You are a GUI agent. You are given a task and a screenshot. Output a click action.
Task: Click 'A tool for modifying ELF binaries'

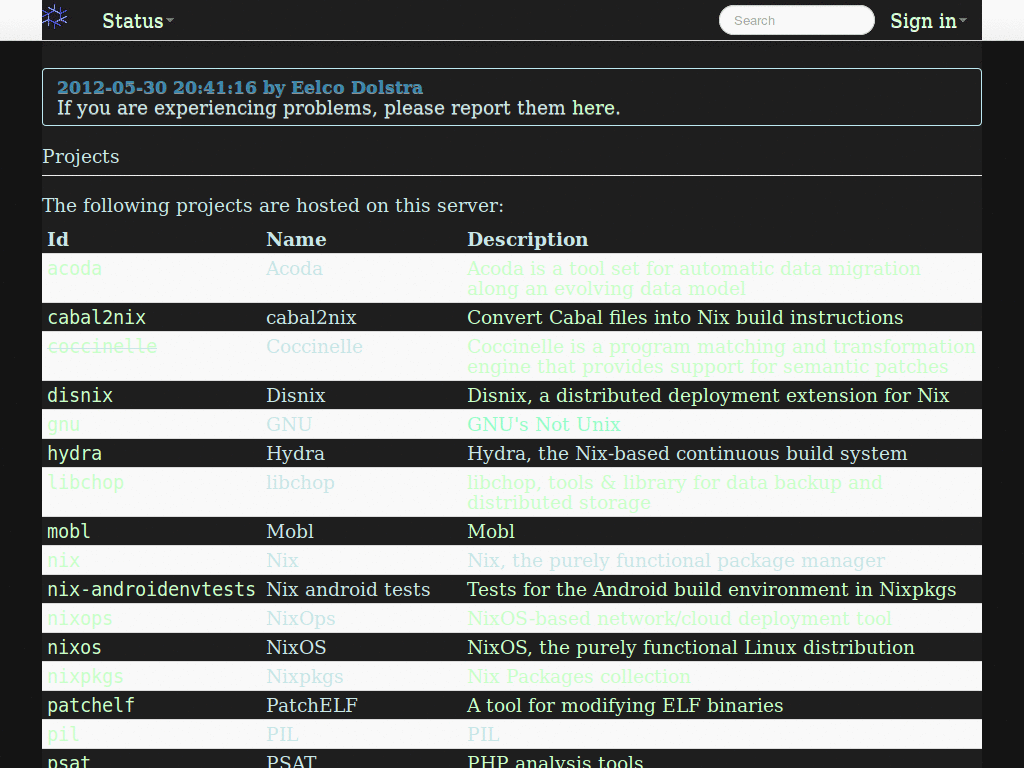625,705
